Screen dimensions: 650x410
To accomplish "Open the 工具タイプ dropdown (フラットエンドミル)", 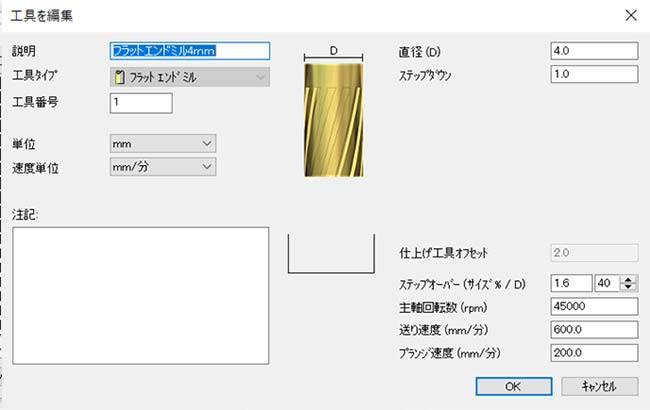I will tap(190, 77).
